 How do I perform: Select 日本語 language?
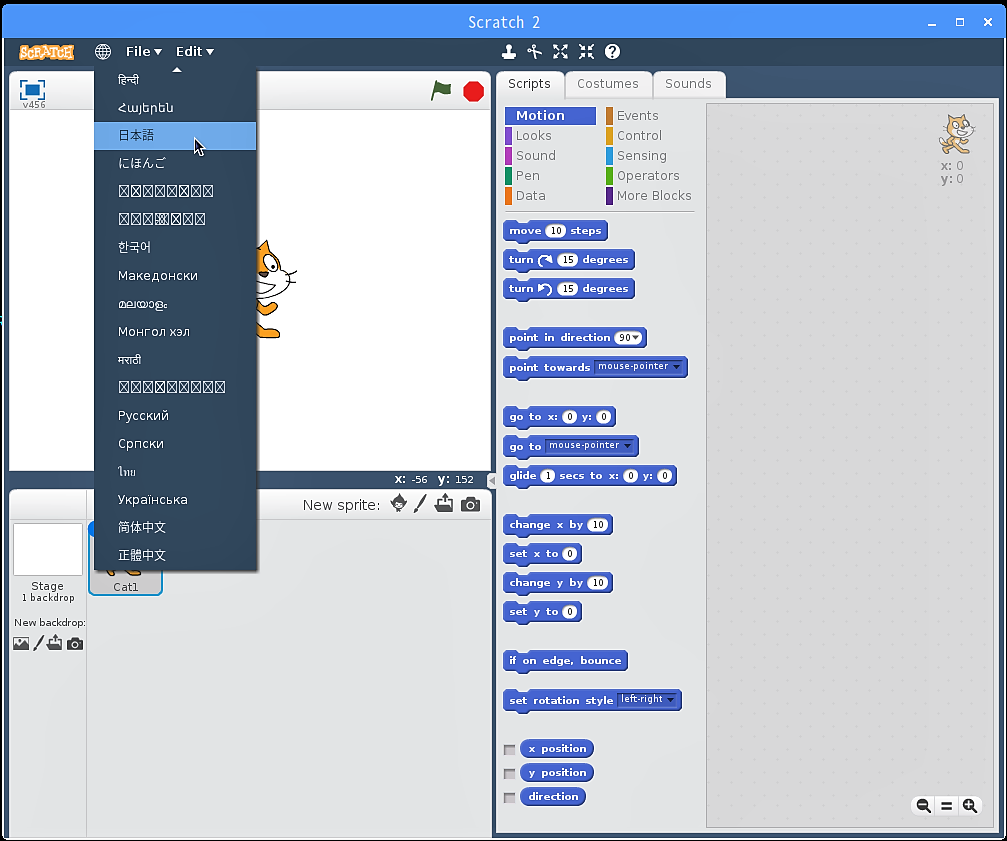coord(175,135)
